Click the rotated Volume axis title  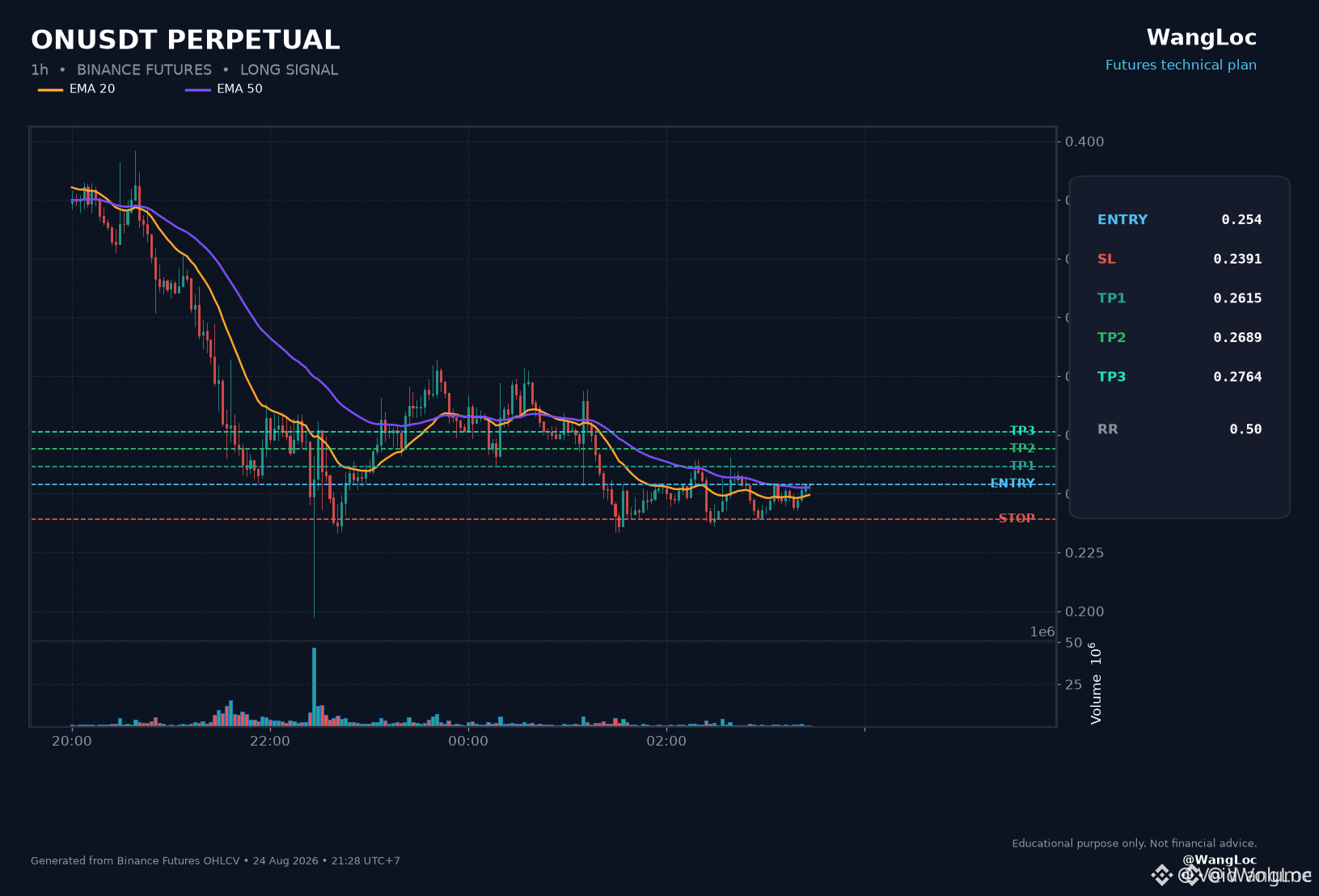coord(1096,683)
